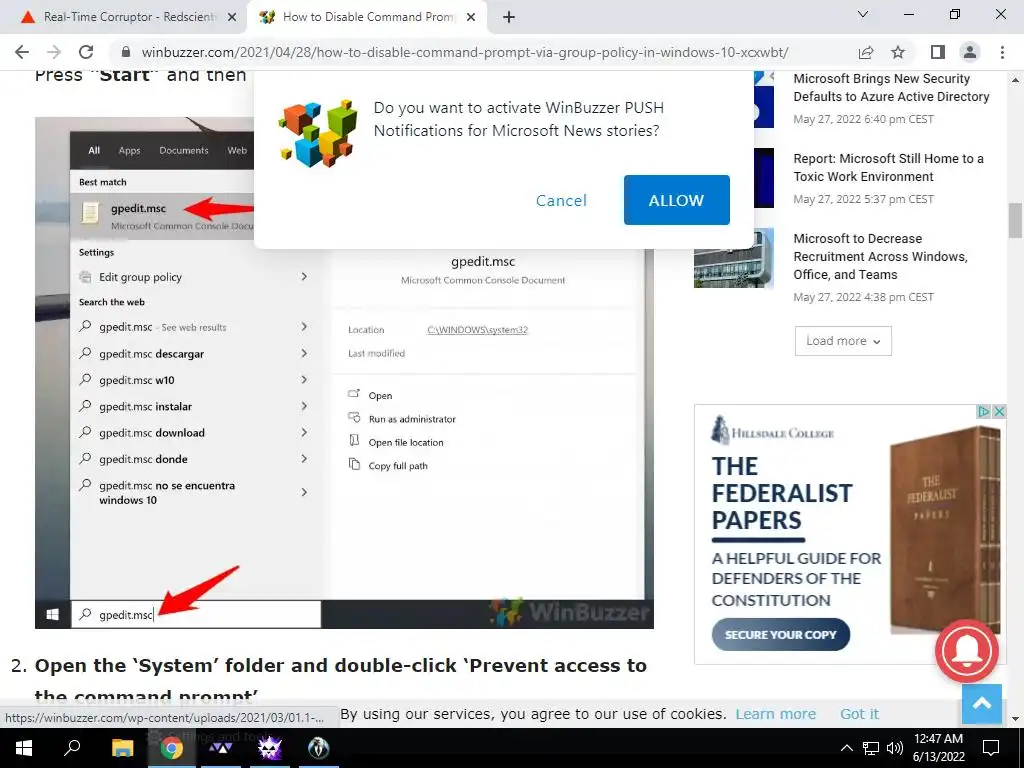Open AdChoices info icon on ad
This screenshot has width=1024, height=768.
click(984, 411)
